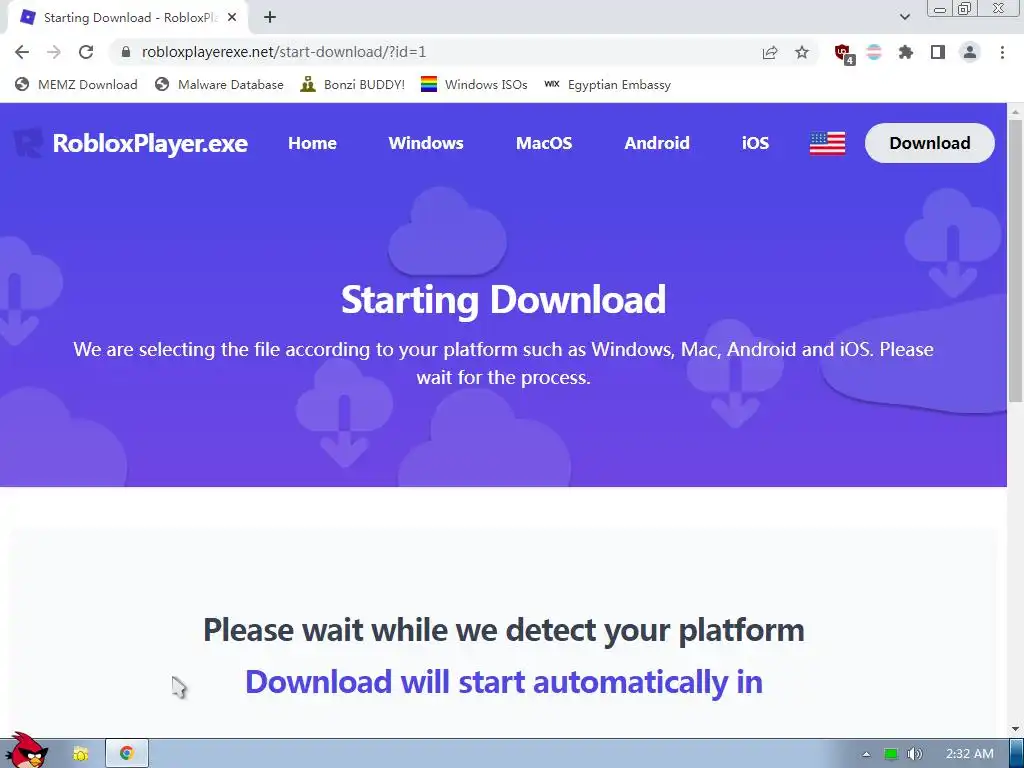
Task: Click the green network tray icon
Action: point(891,754)
